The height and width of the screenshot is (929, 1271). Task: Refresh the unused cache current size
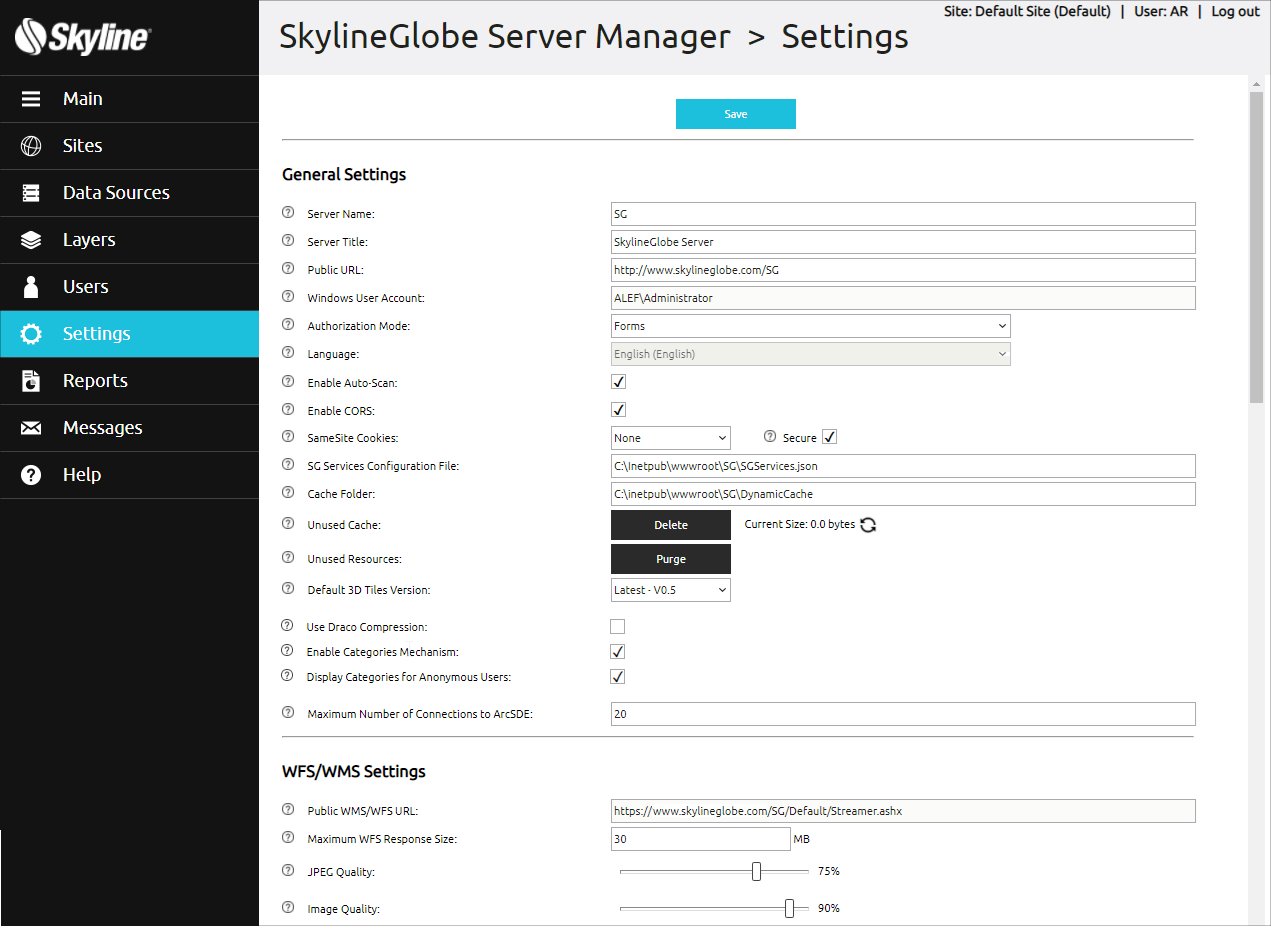[x=868, y=525]
